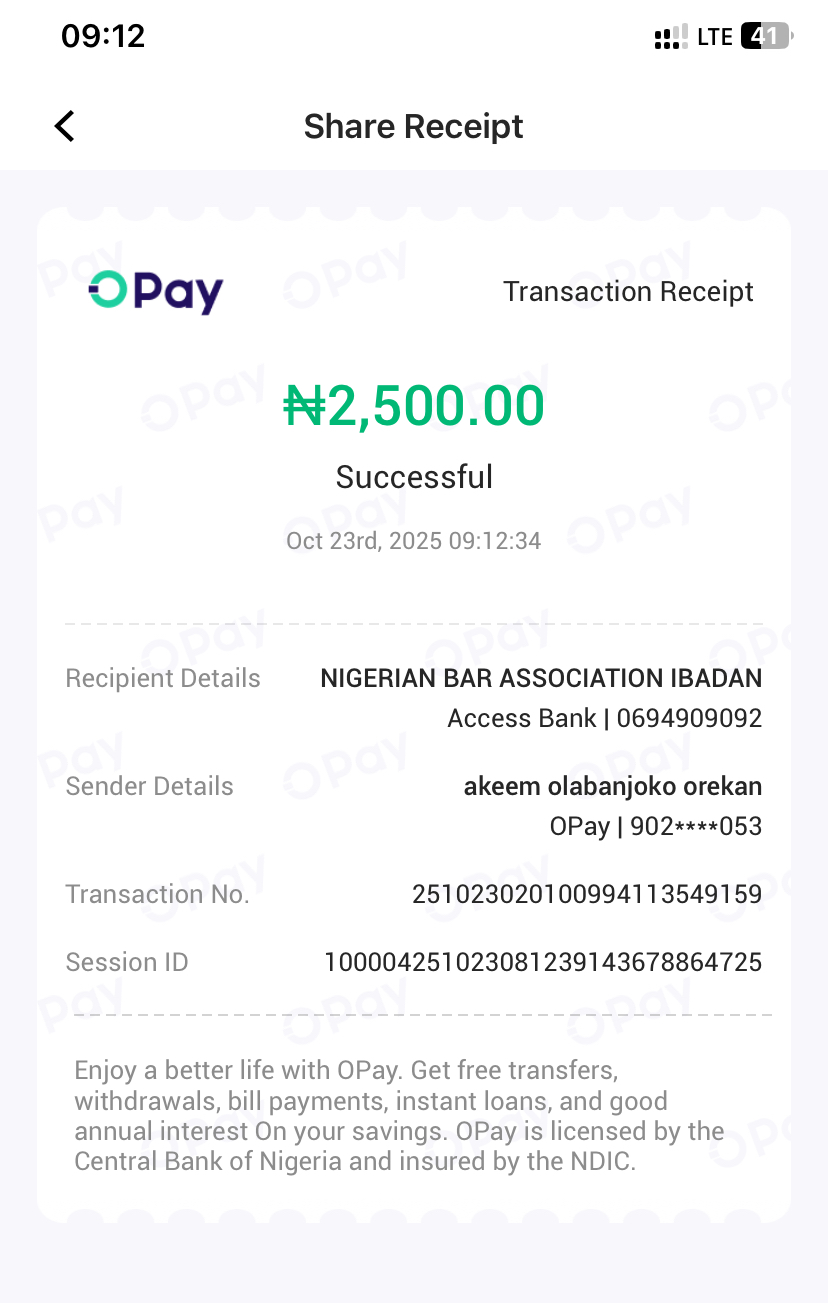Click the Sender Details label
This screenshot has height=1303, width=828.
[x=149, y=786]
